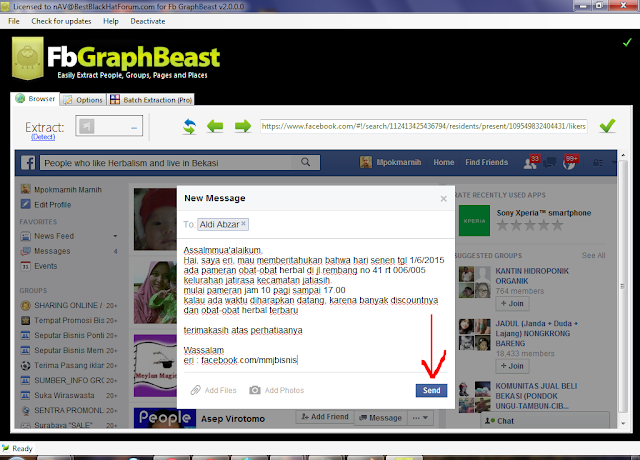Open the Chat bar at bottom

545,420
